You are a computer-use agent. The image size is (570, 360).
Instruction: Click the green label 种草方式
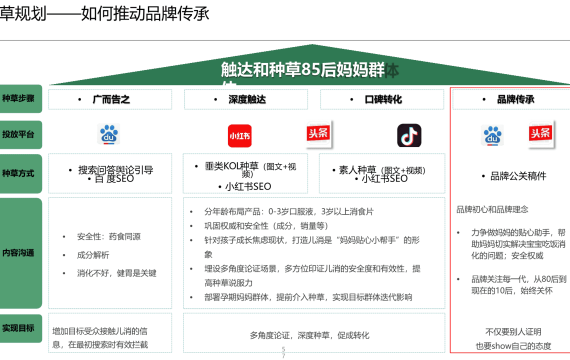pyautogui.click(x=20, y=173)
